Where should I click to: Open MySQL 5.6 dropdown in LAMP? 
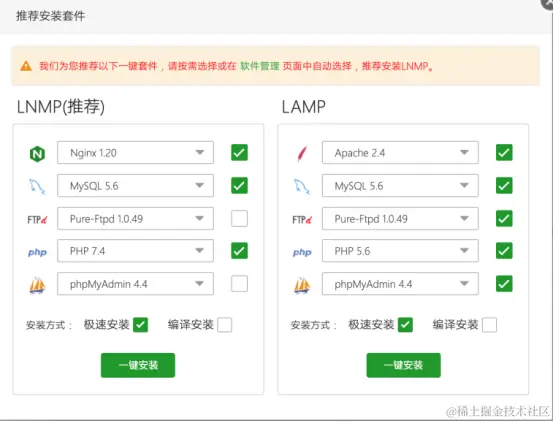coord(400,186)
